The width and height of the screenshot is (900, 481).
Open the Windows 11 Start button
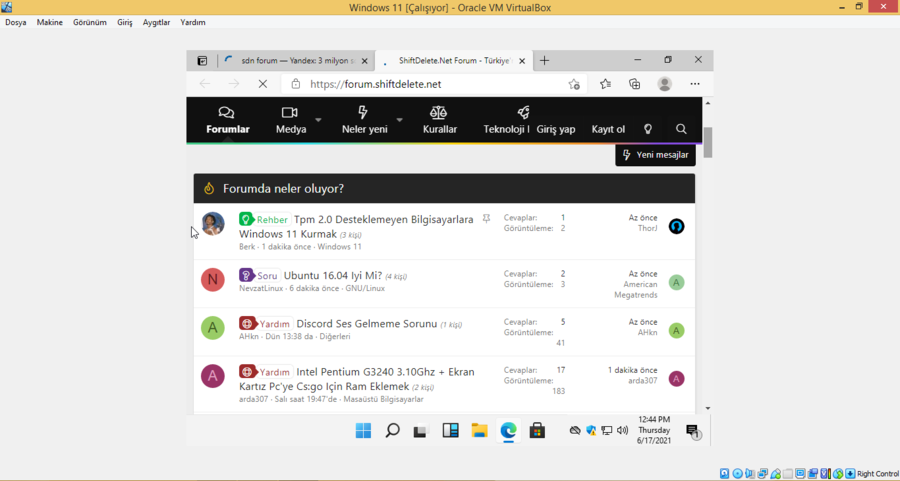pyautogui.click(x=363, y=430)
